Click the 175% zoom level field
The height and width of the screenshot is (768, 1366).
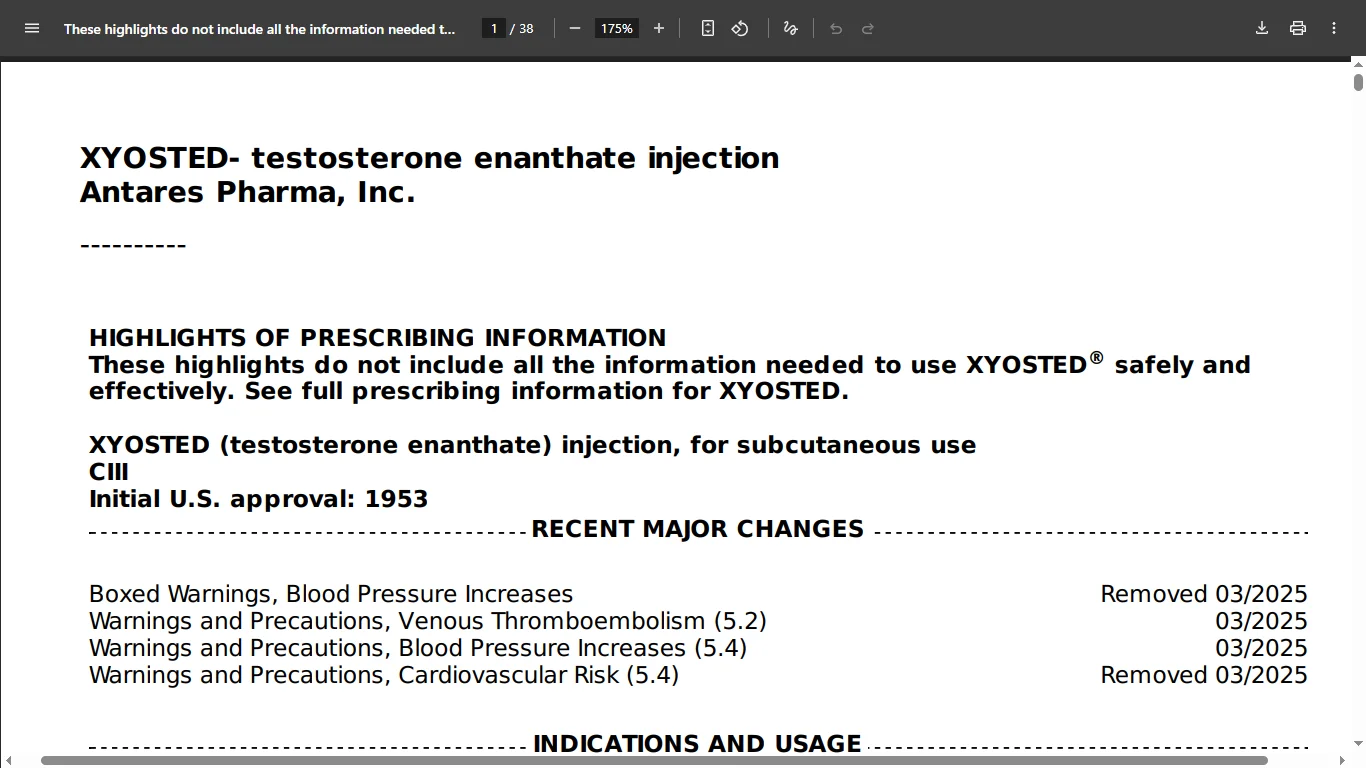[x=617, y=28]
